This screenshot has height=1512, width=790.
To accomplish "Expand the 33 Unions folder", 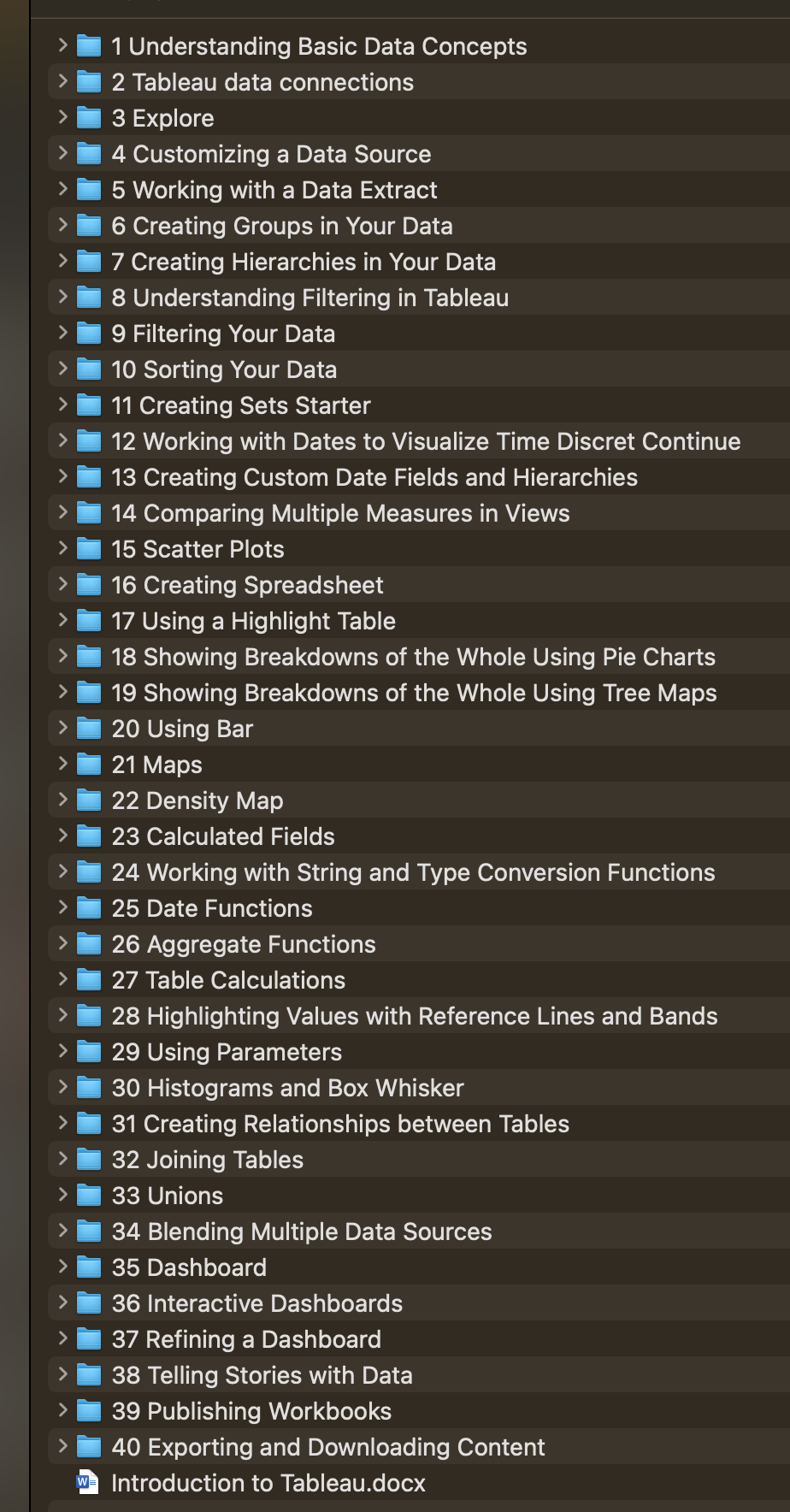I will click(63, 1196).
